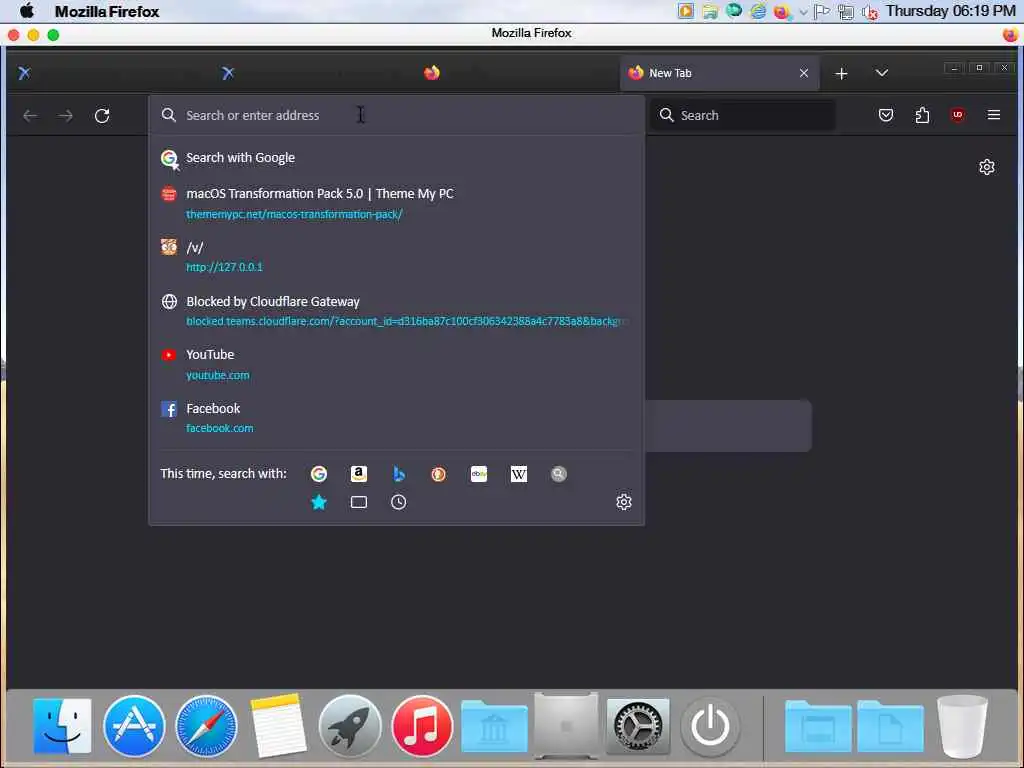Viewport: 1024px width, 768px height.
Task: Search this time with Google icon
Action: [x=319, y=473]
